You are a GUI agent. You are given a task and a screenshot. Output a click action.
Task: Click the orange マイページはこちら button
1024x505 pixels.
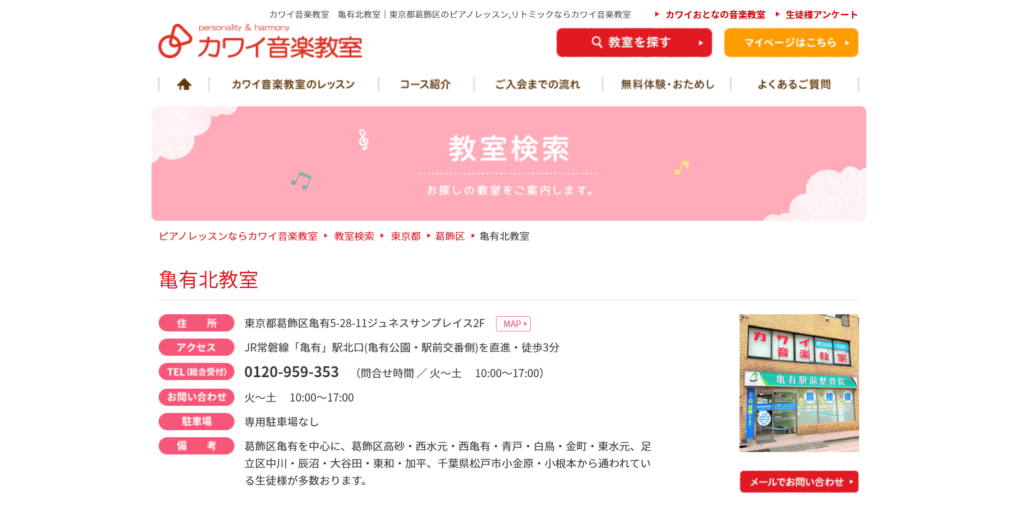pos(791,42)
